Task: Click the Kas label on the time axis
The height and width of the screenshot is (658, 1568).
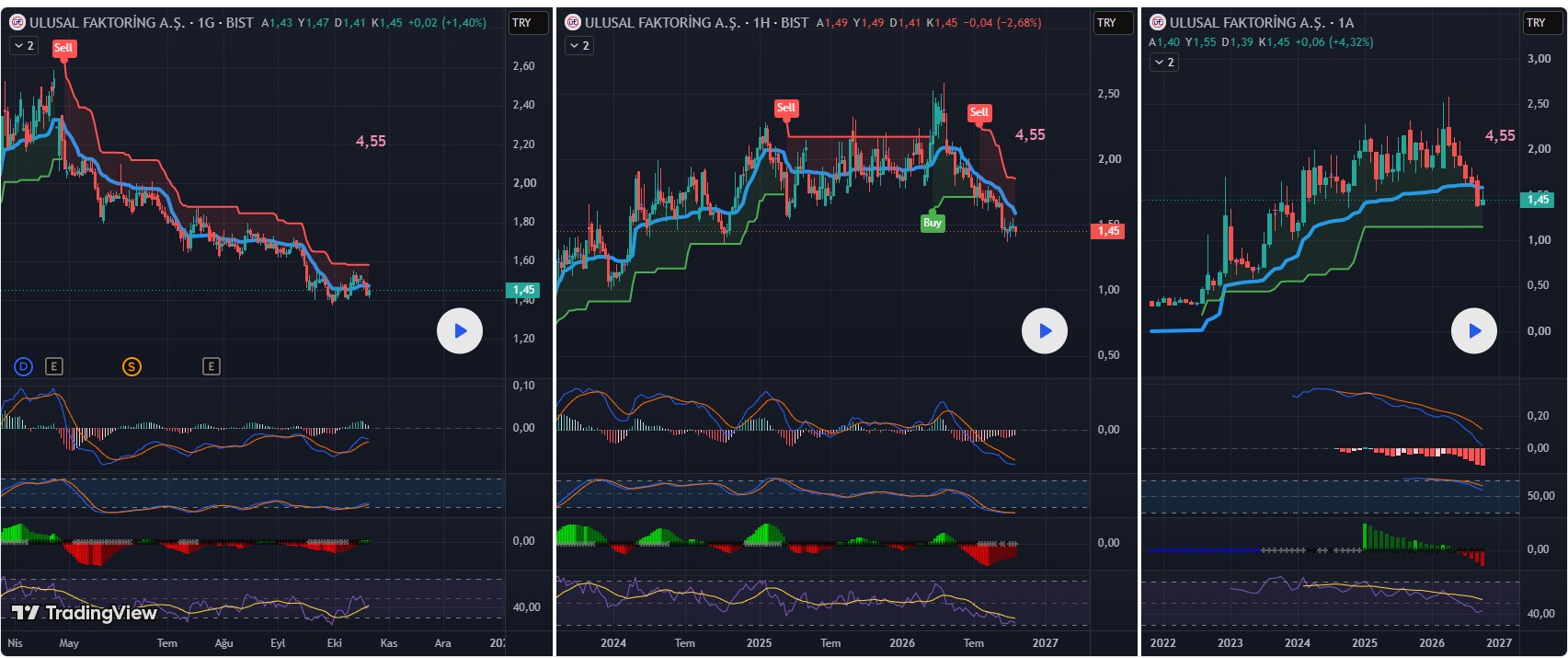Action: (x=389, y=643)
